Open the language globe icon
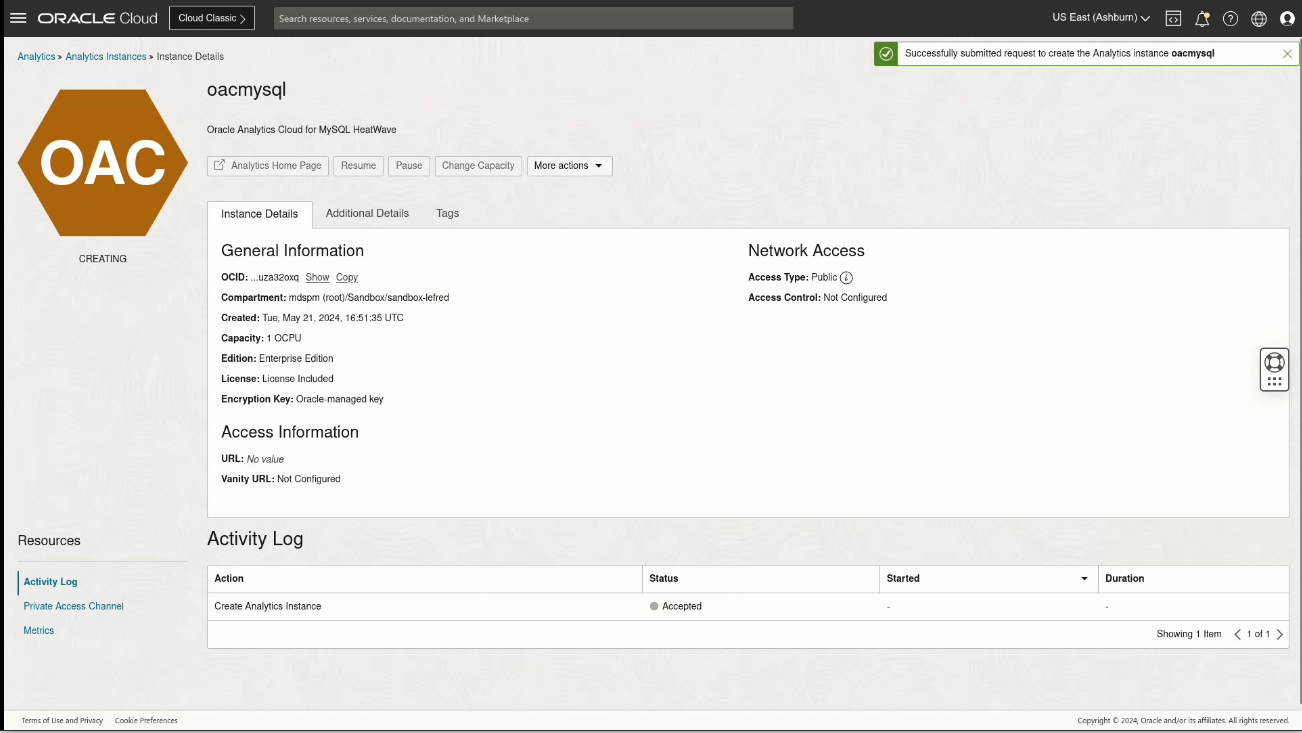Viewport: 1302px width, 733px height. point(1259,18)
